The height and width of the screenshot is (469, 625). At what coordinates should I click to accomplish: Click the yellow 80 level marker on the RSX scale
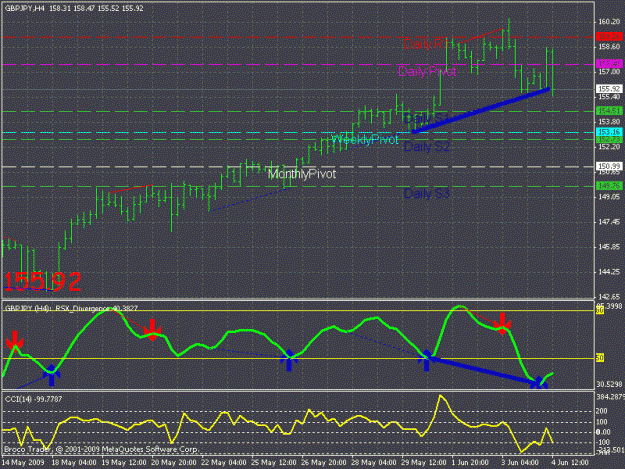click(x=600, y=311)
